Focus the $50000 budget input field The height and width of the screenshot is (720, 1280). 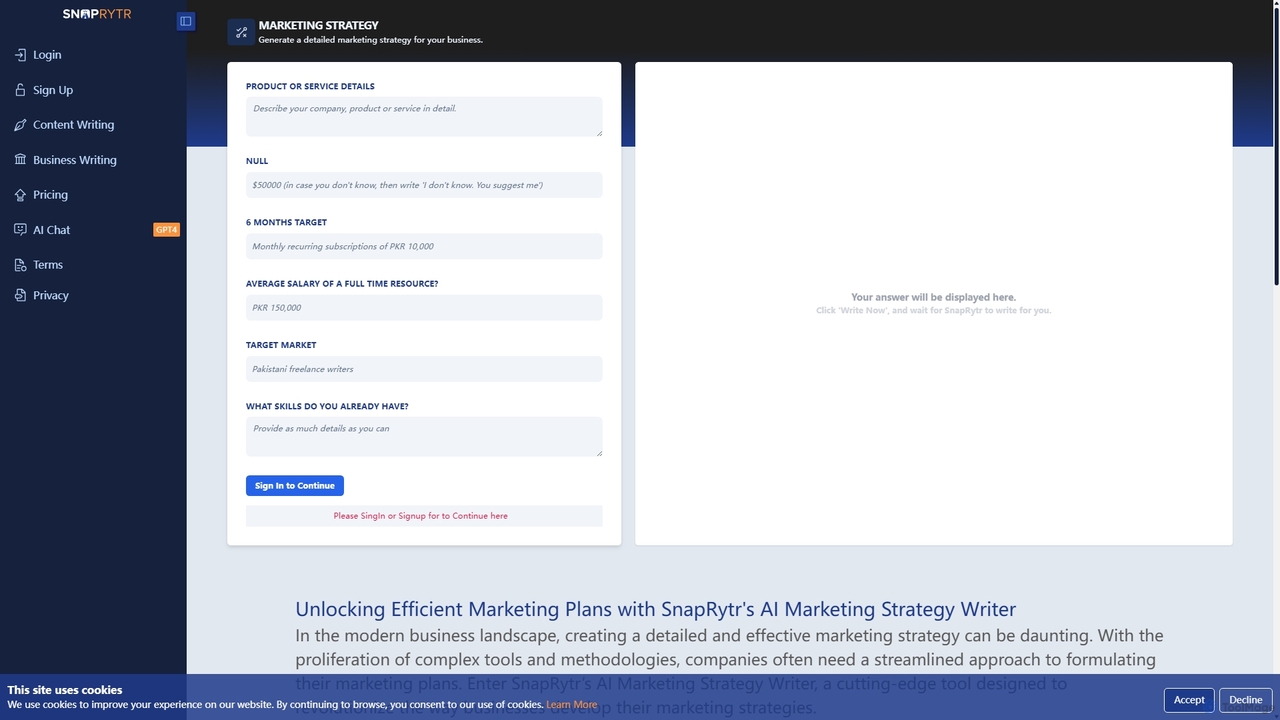[x=424, y=185]
